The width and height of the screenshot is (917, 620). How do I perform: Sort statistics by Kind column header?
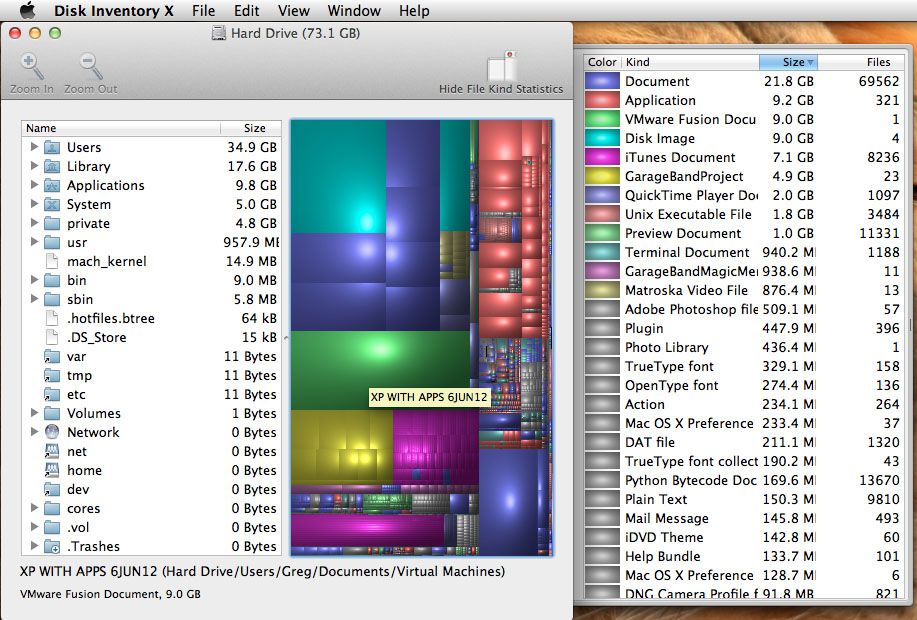click(x=691, y=62)
